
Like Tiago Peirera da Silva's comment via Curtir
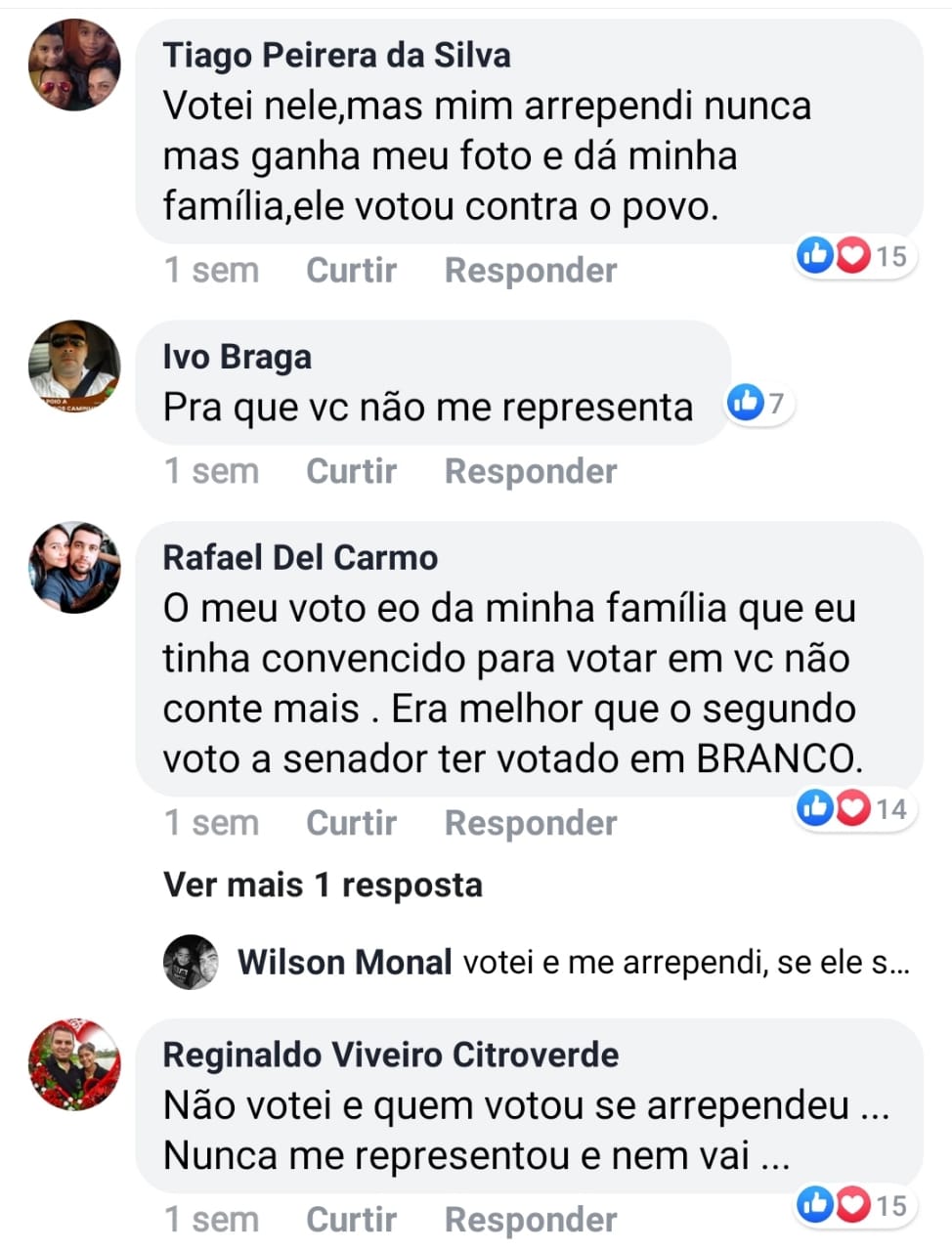coord(351,271)
